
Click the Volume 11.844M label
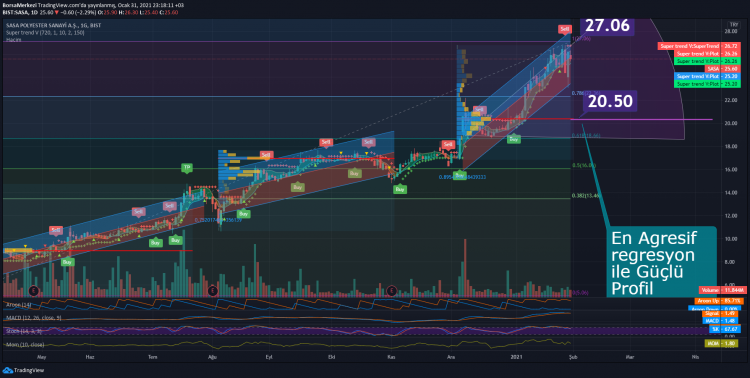click(x=723, y=290)
